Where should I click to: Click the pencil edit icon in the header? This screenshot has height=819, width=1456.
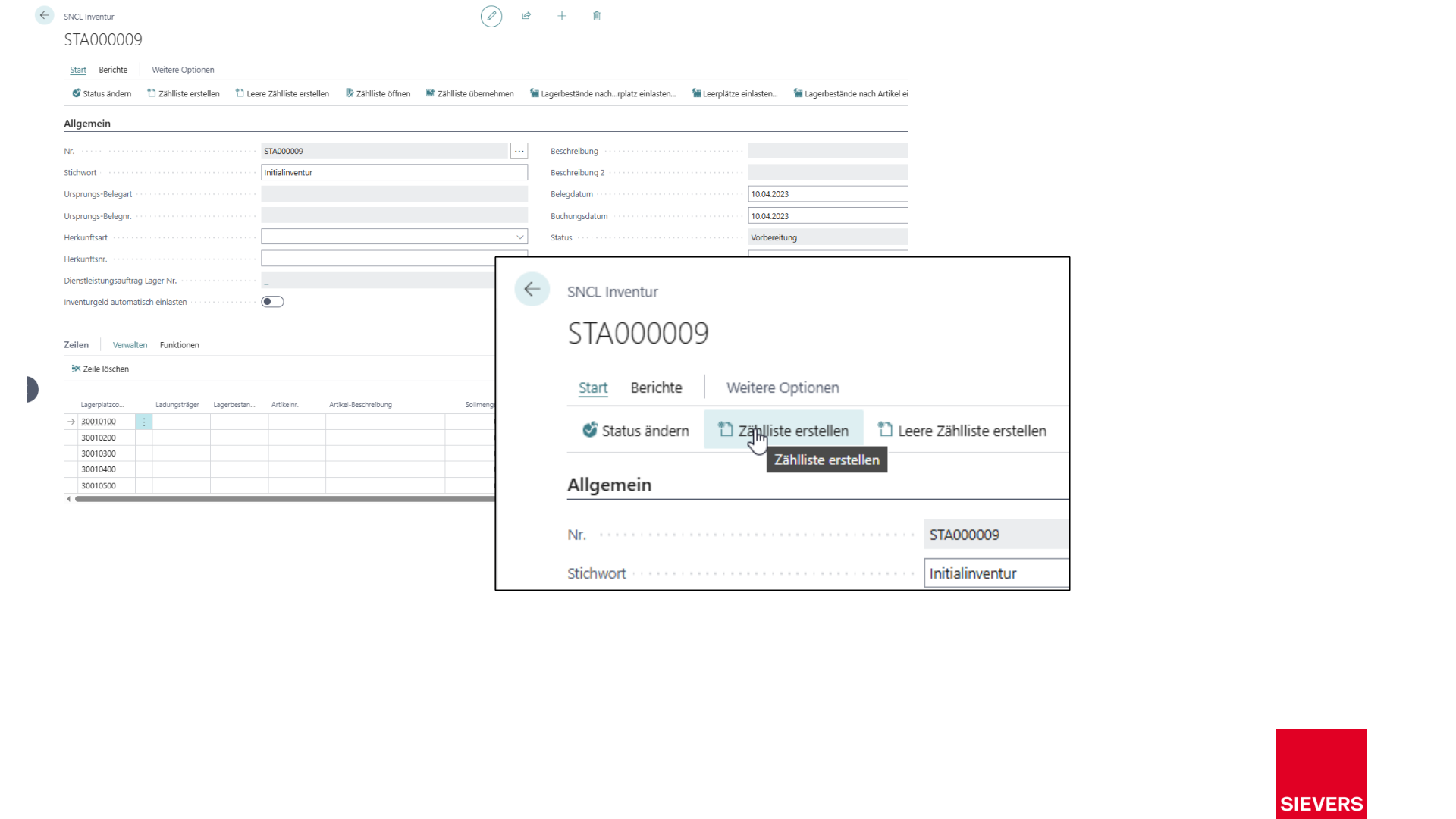click(x=491, y=16)
